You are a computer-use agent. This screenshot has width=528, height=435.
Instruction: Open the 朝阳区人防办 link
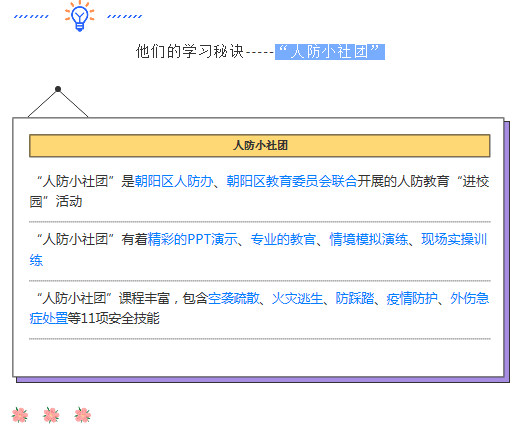173,181
